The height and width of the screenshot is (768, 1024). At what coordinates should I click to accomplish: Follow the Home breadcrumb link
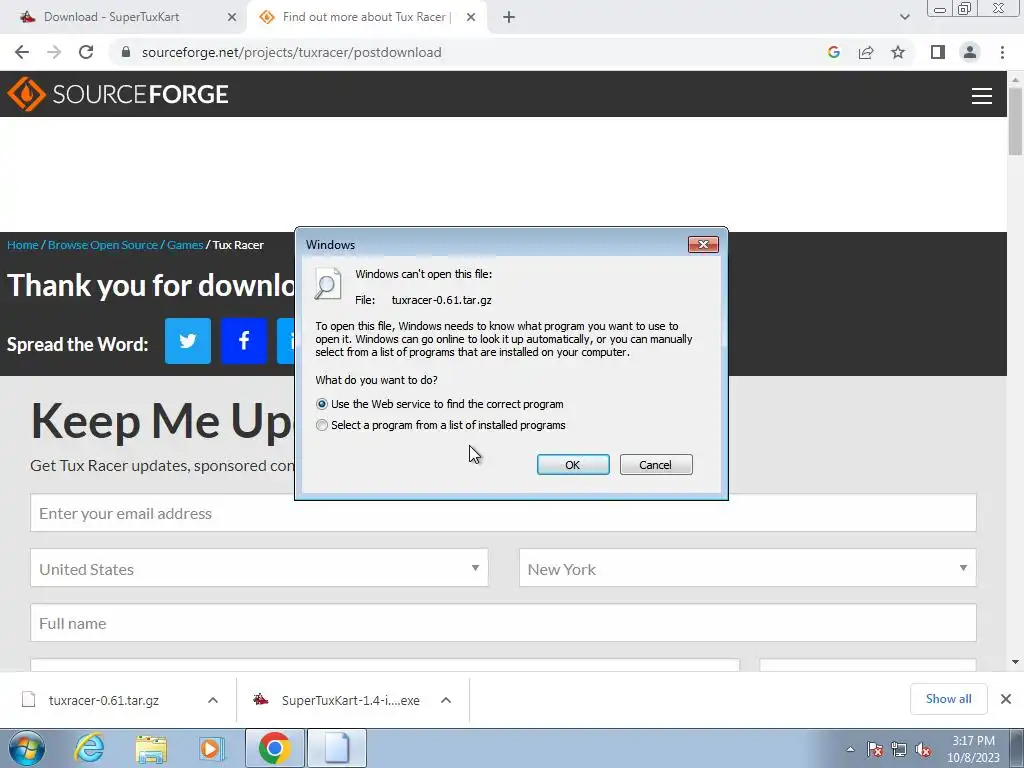(23, 245)
